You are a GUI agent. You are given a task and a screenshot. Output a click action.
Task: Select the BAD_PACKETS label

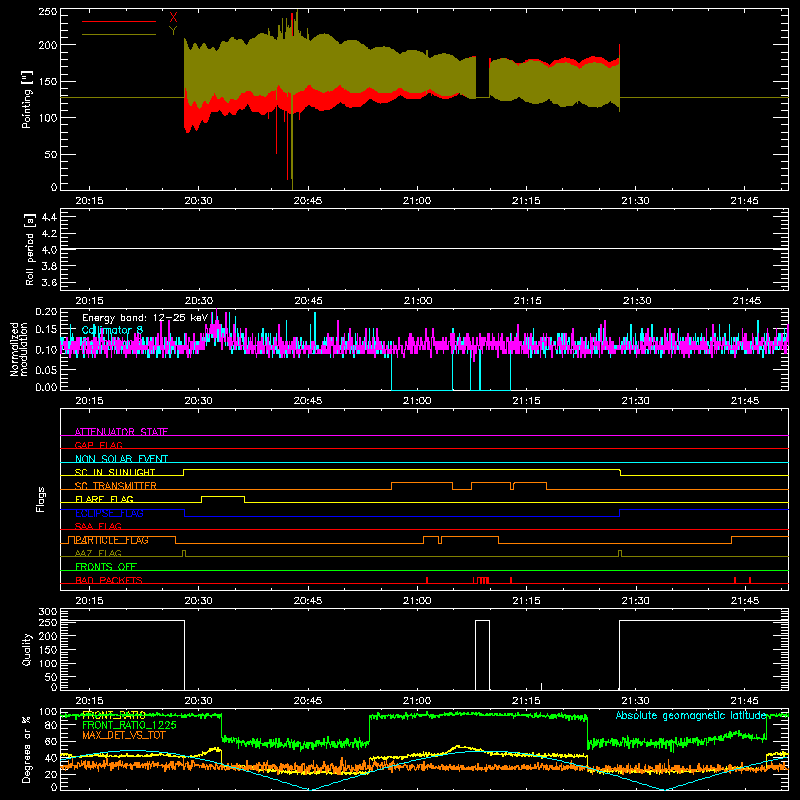[x=109, y=580]
